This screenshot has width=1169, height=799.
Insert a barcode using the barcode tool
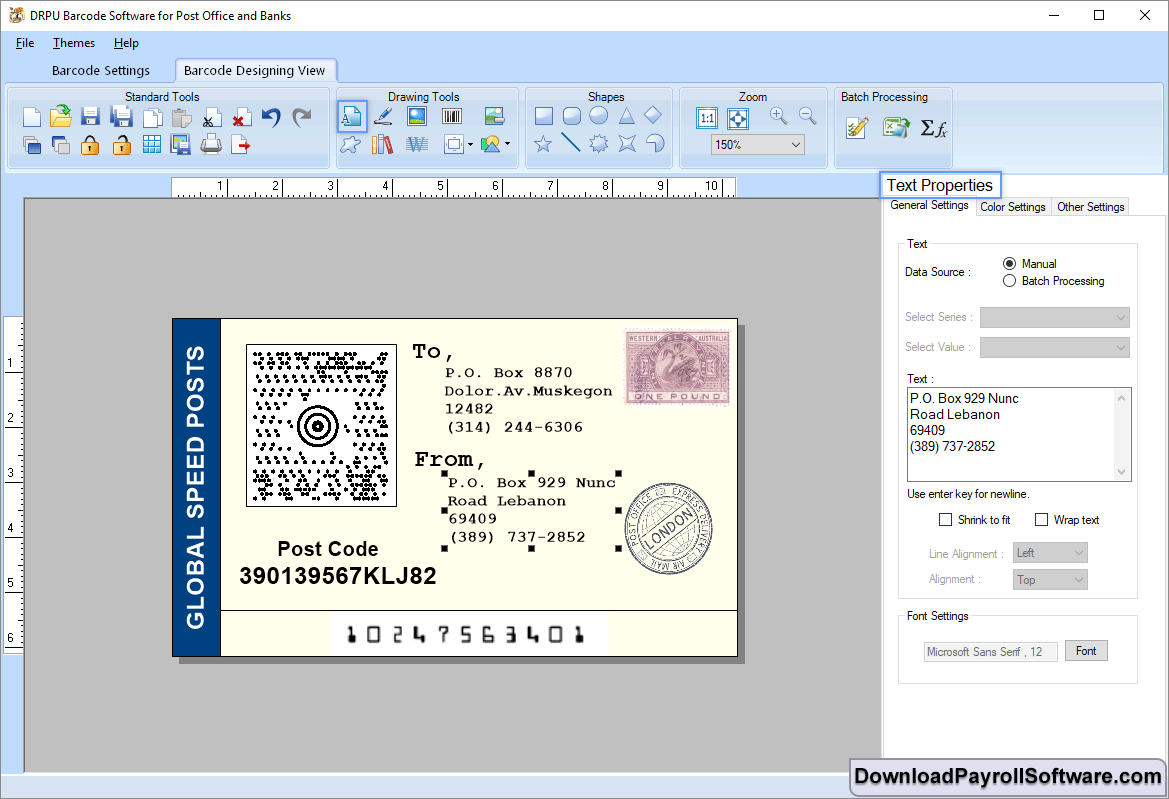[452, 116]
